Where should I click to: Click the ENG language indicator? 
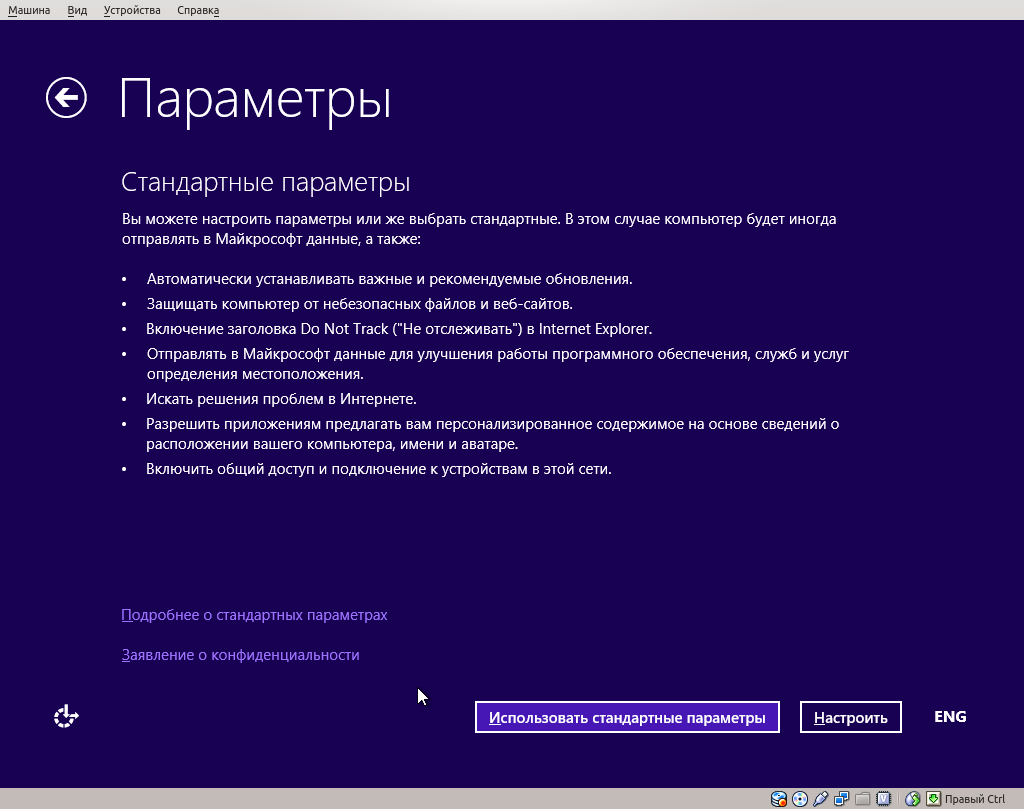(x=950, y=716)
